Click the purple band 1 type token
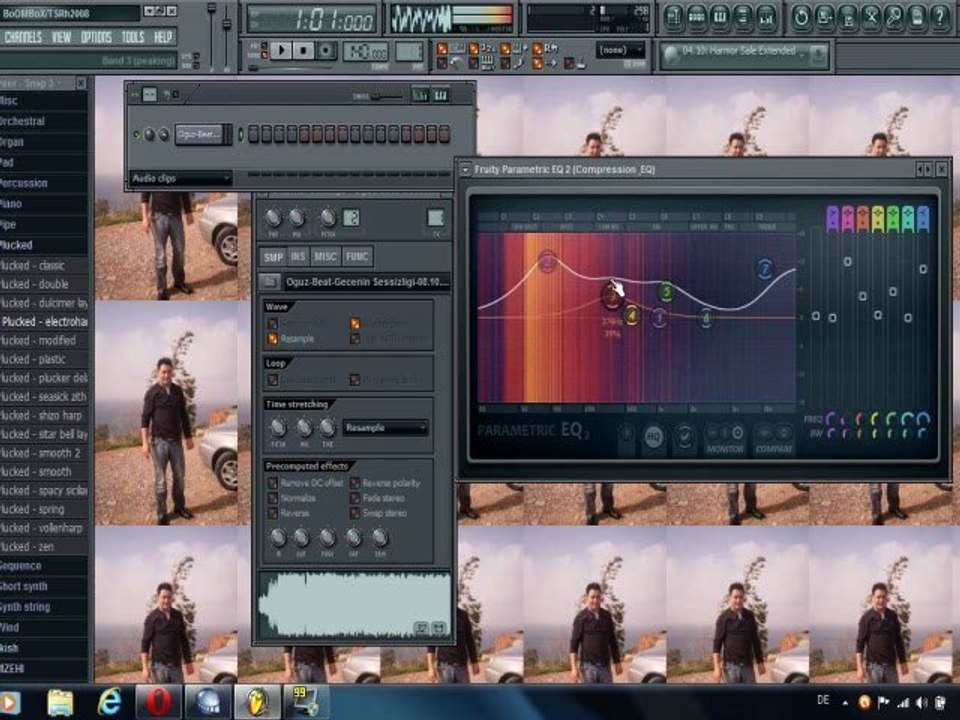 point(833,219)
